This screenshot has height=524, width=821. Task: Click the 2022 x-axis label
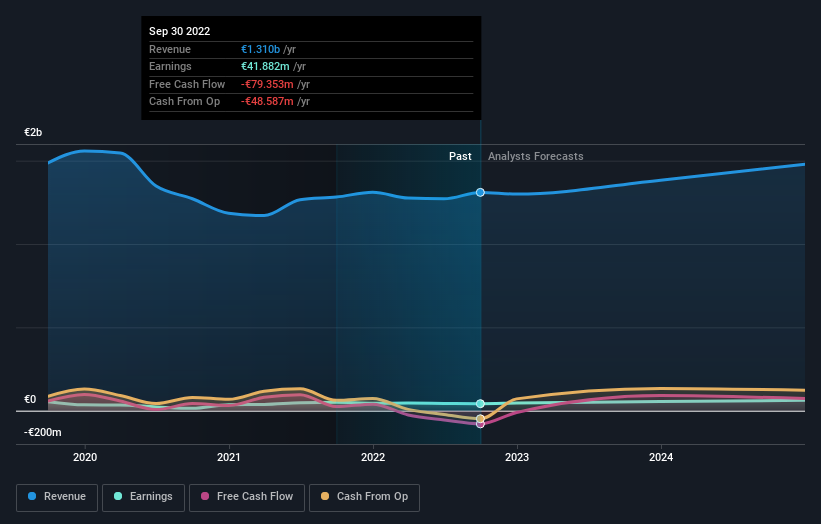373,457
